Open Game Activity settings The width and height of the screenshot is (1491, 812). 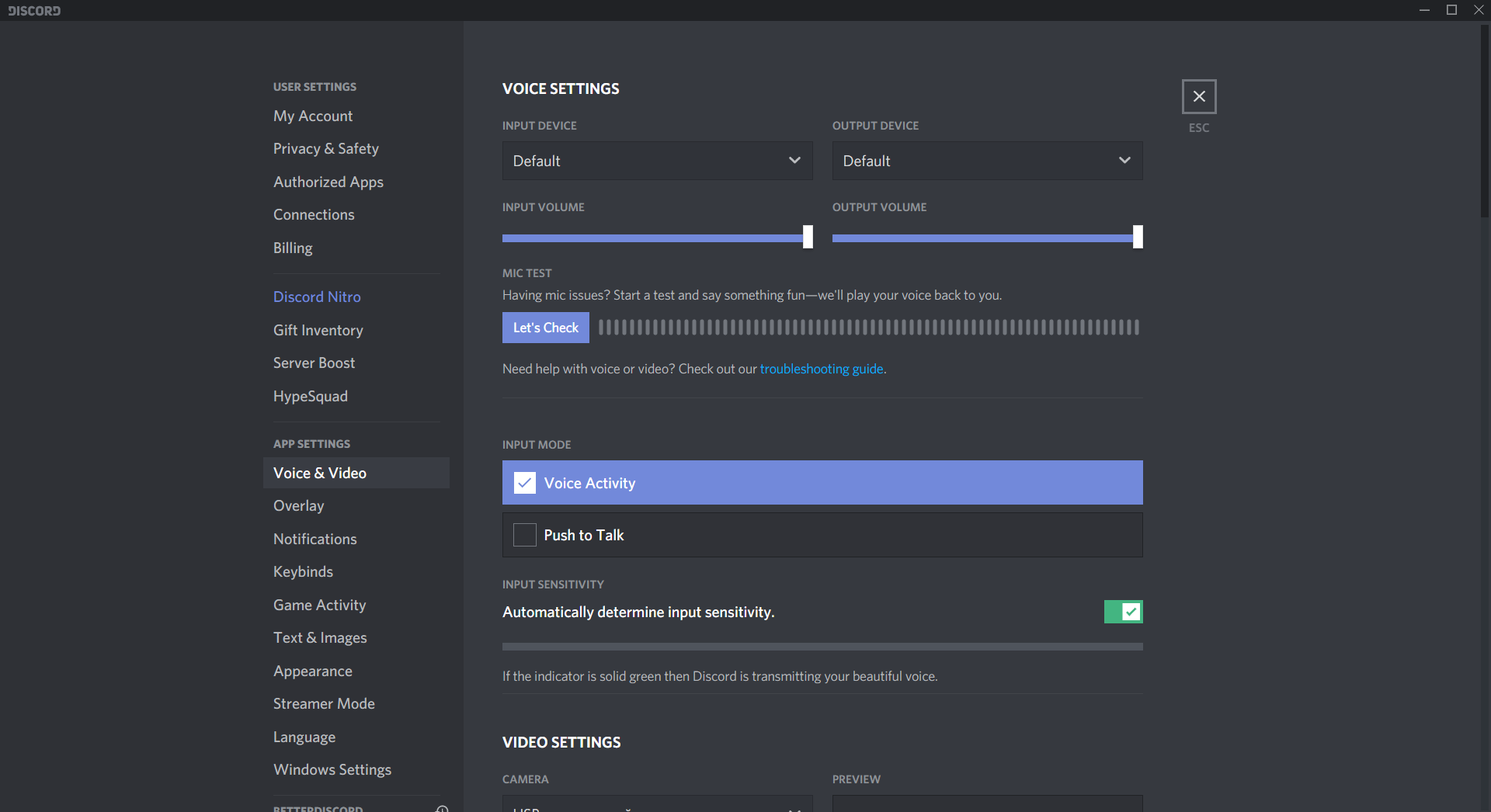click(320, 605)
